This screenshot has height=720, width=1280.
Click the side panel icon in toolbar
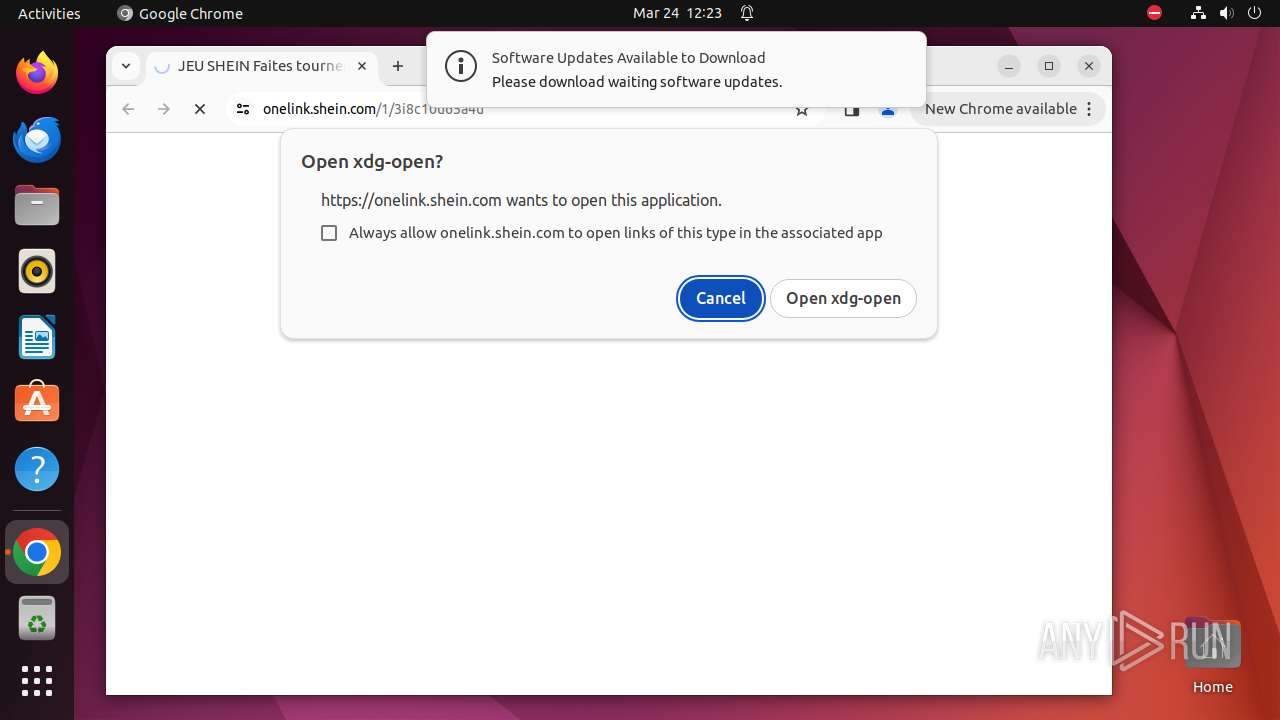(x=852, y=110)
